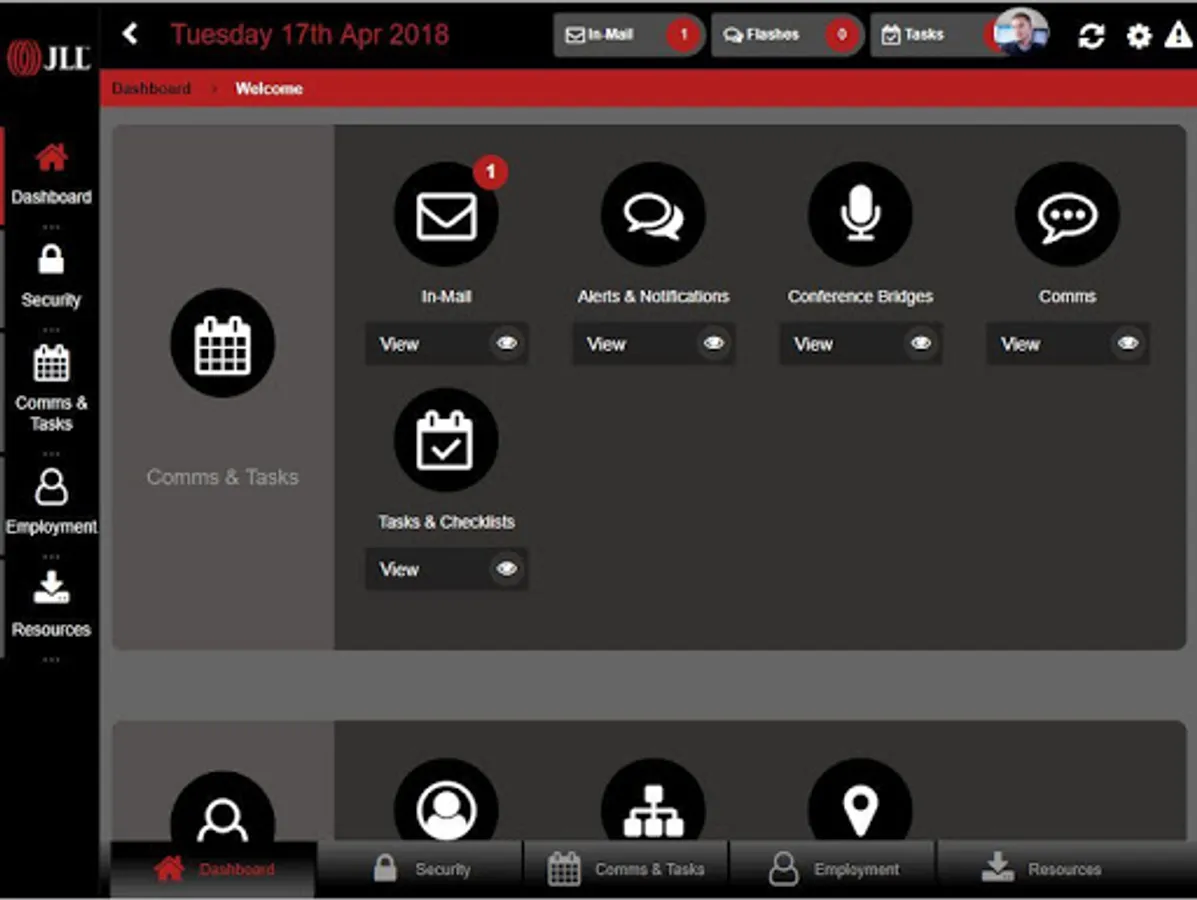
Task: Click eye icon in Comms View button
Action: [1128, 343]
